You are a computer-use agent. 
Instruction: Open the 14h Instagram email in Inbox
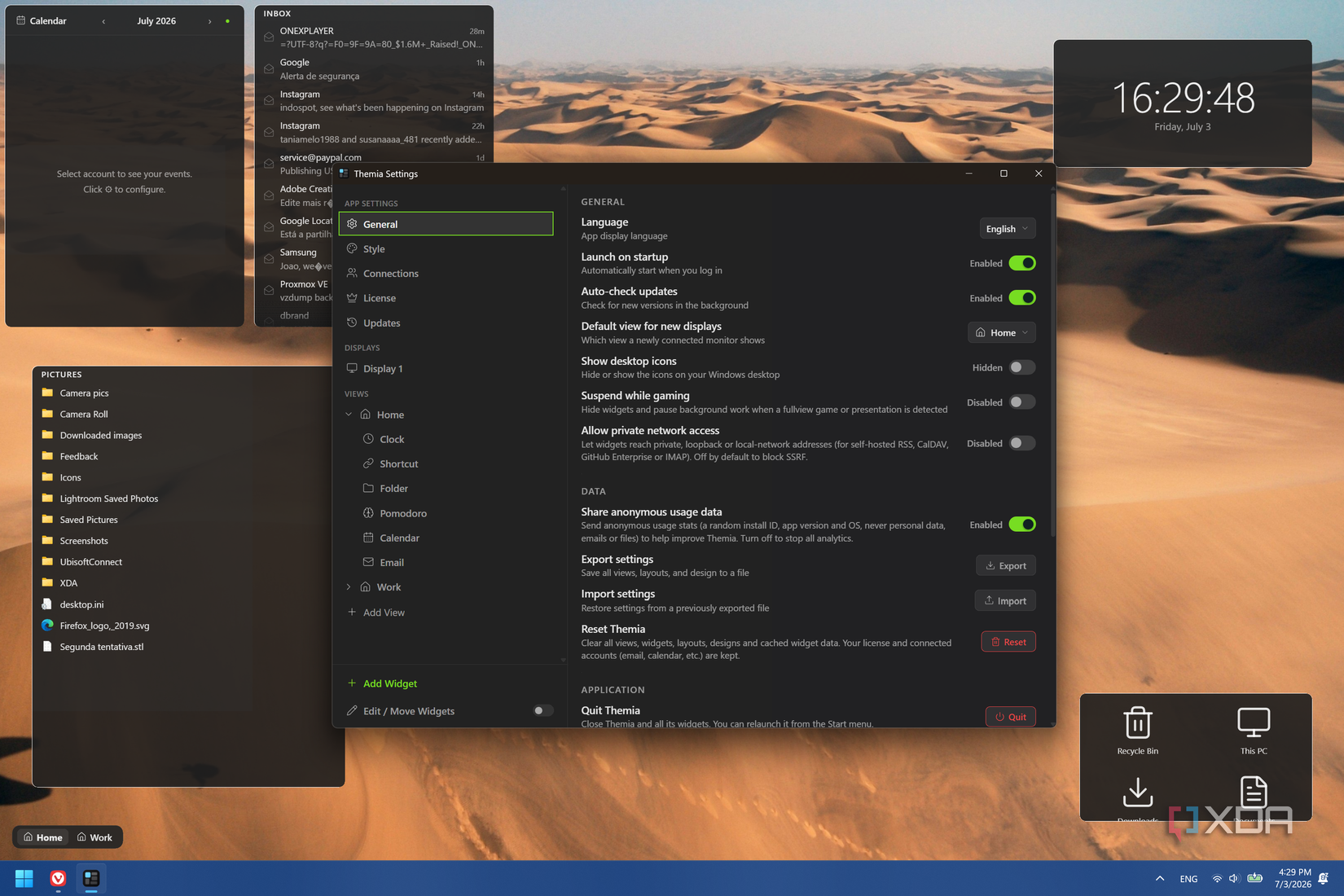click(x=374, y=101)
